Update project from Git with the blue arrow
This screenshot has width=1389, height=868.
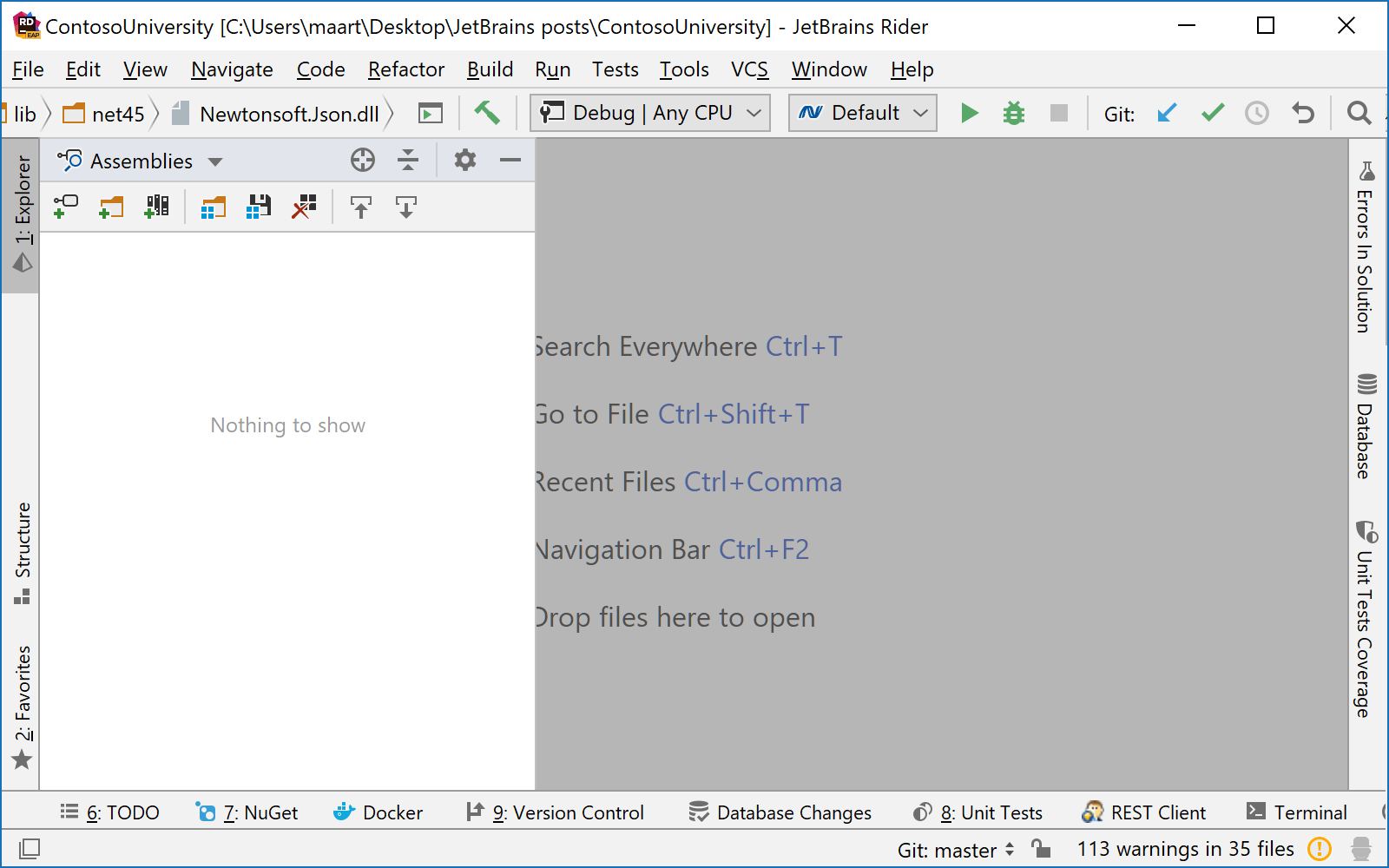(x=1168, y=113)
